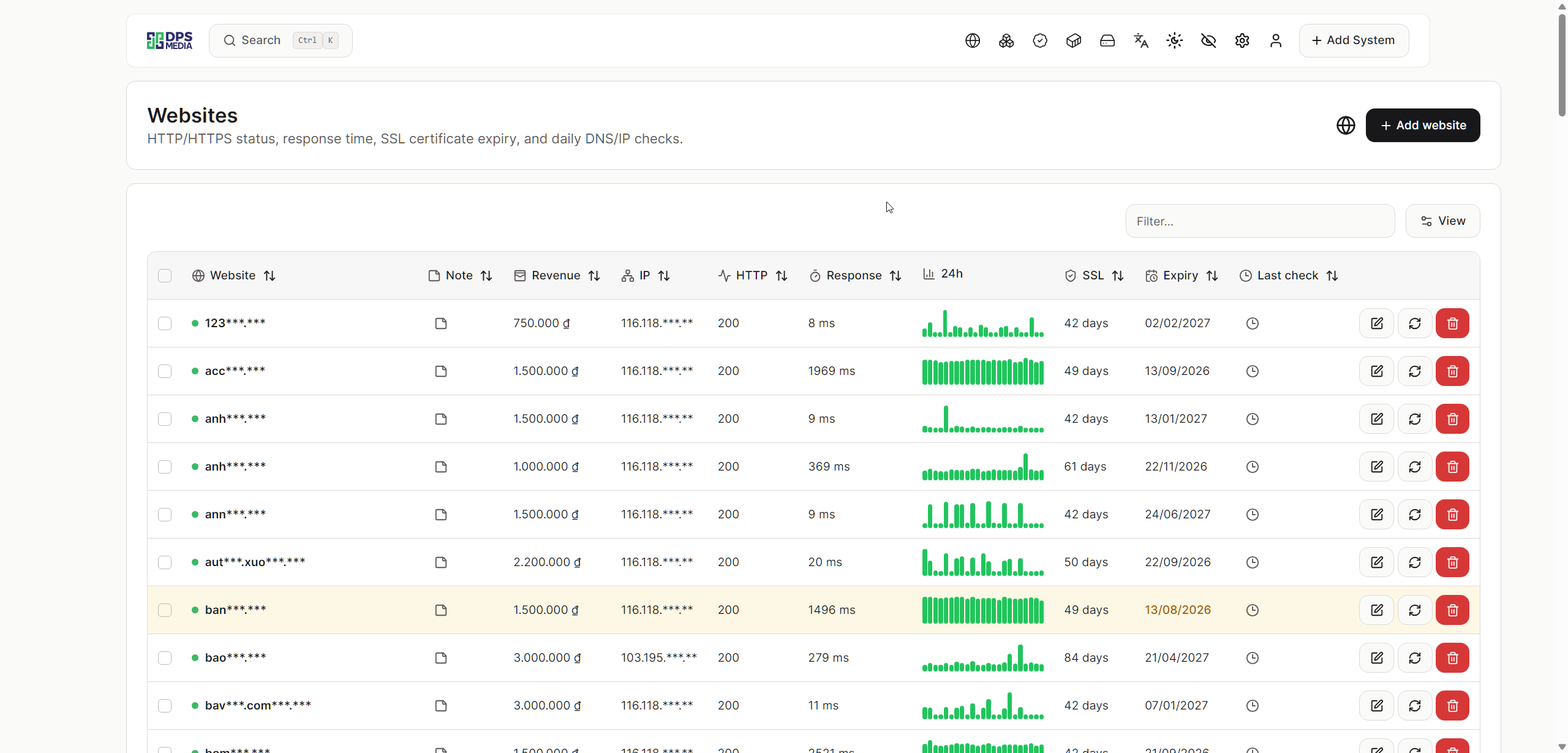
Task: Refresh check for 123***.*** website
Action: [x=1415, y=324]
